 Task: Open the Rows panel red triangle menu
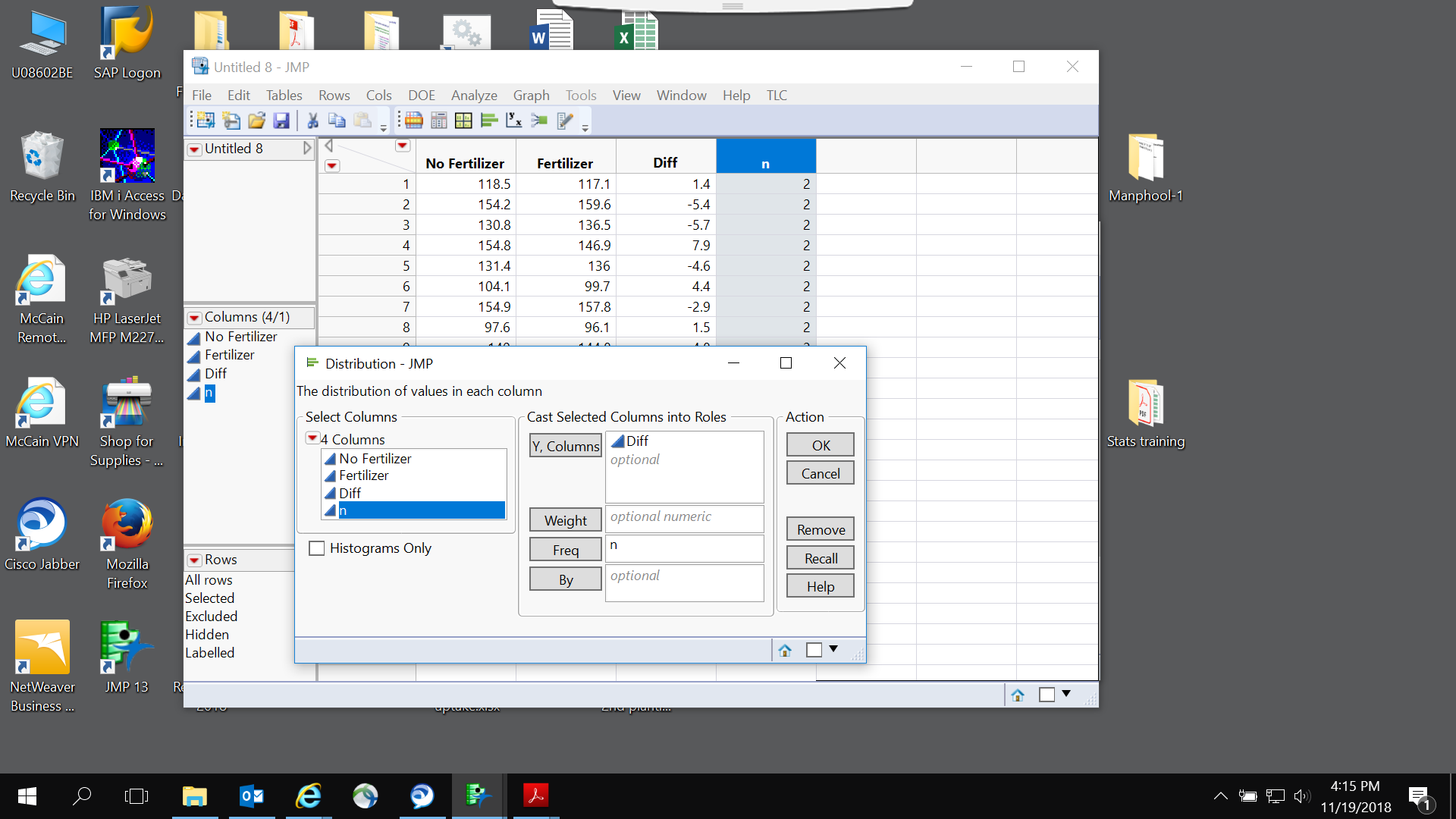click(x=195, y=560)
